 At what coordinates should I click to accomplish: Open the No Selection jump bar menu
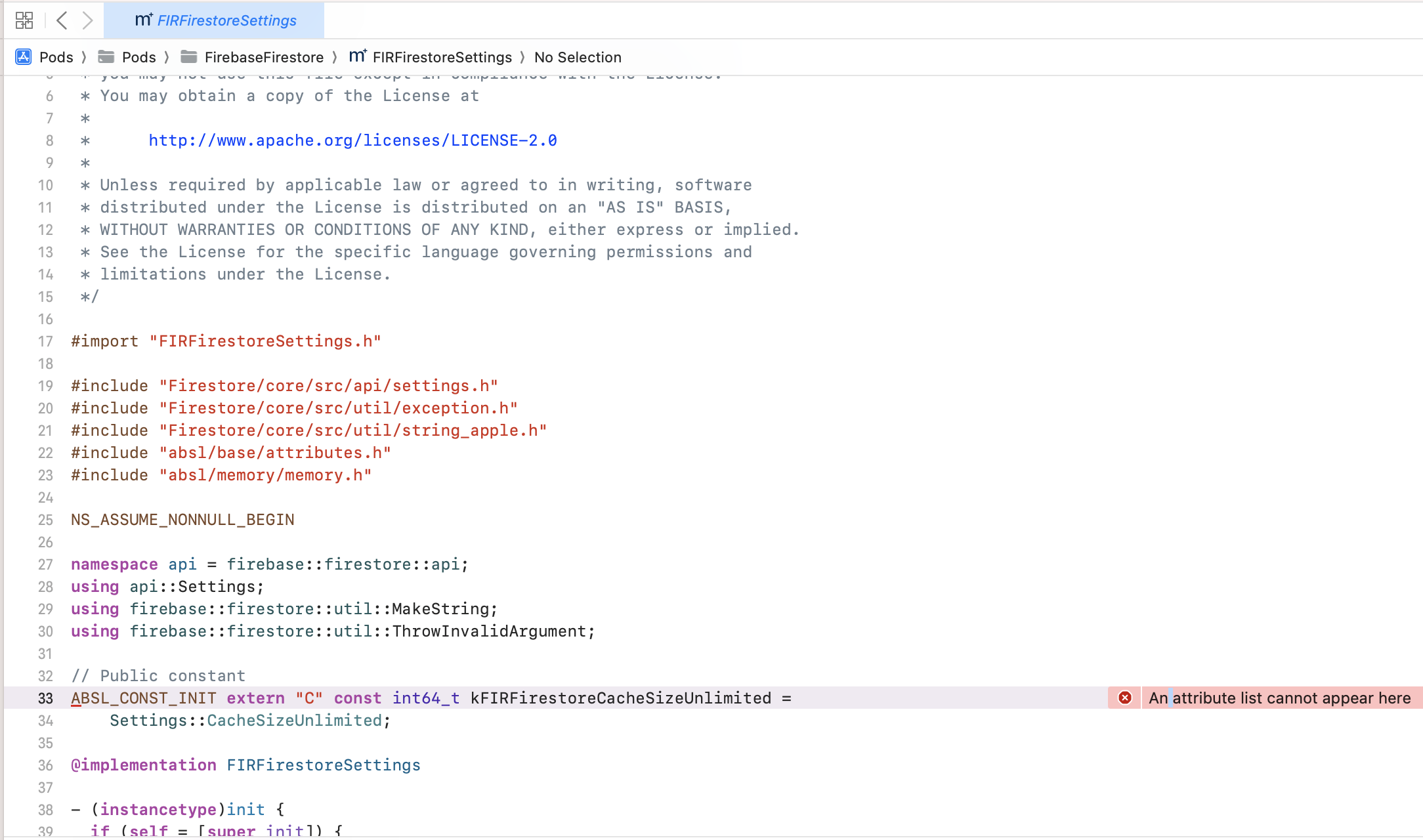(578, 57)
